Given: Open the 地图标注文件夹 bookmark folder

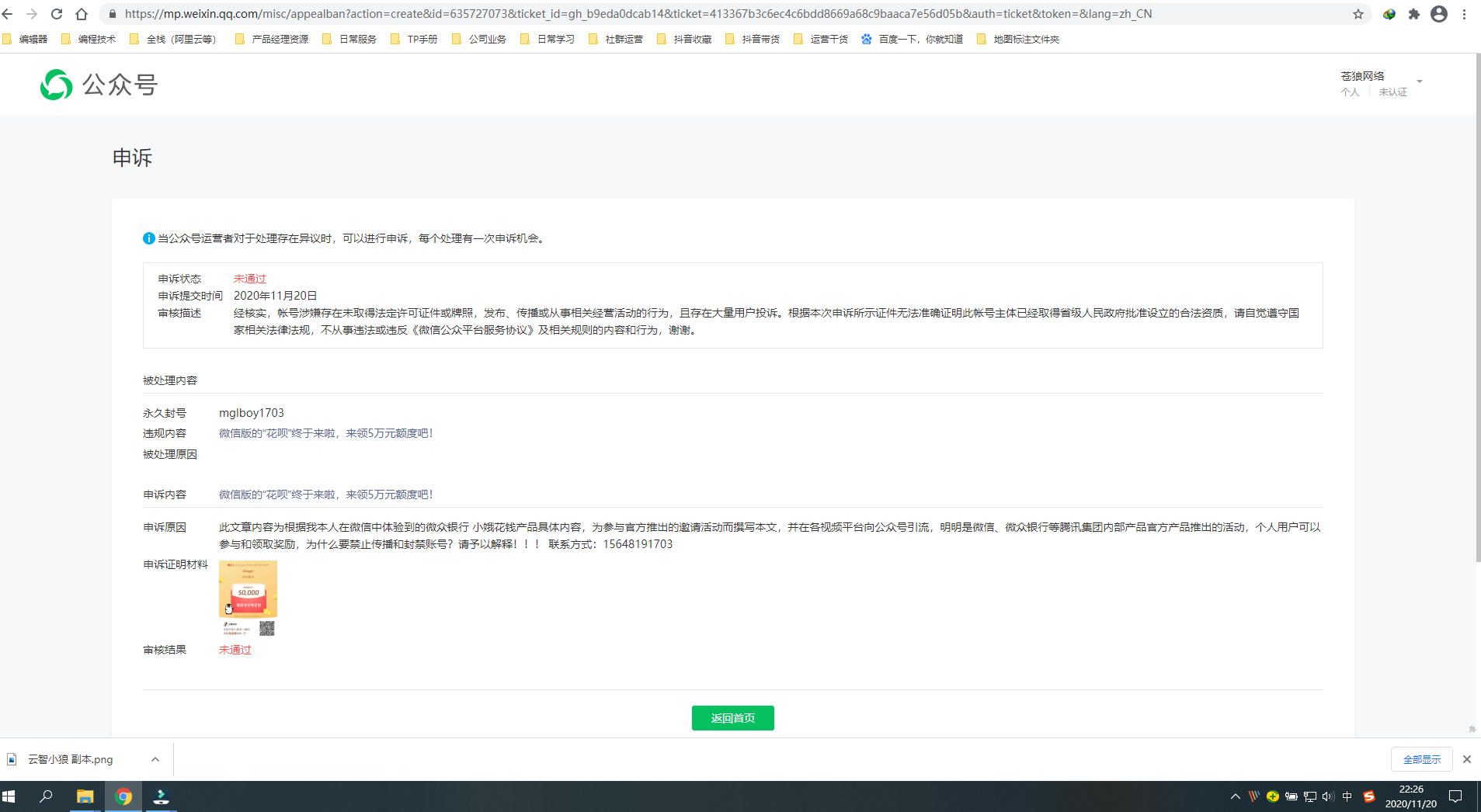Looking at the screenshot, I should 1018,39.
